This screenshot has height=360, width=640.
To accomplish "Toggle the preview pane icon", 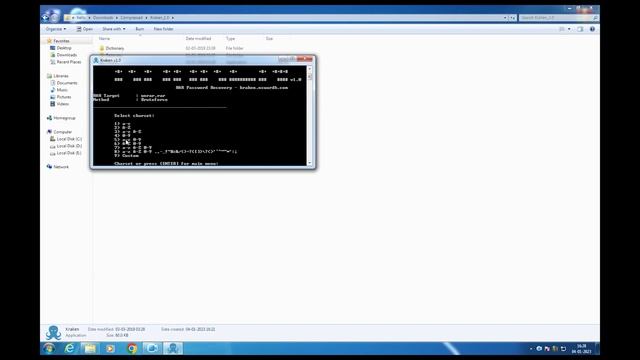I will 580,29.
